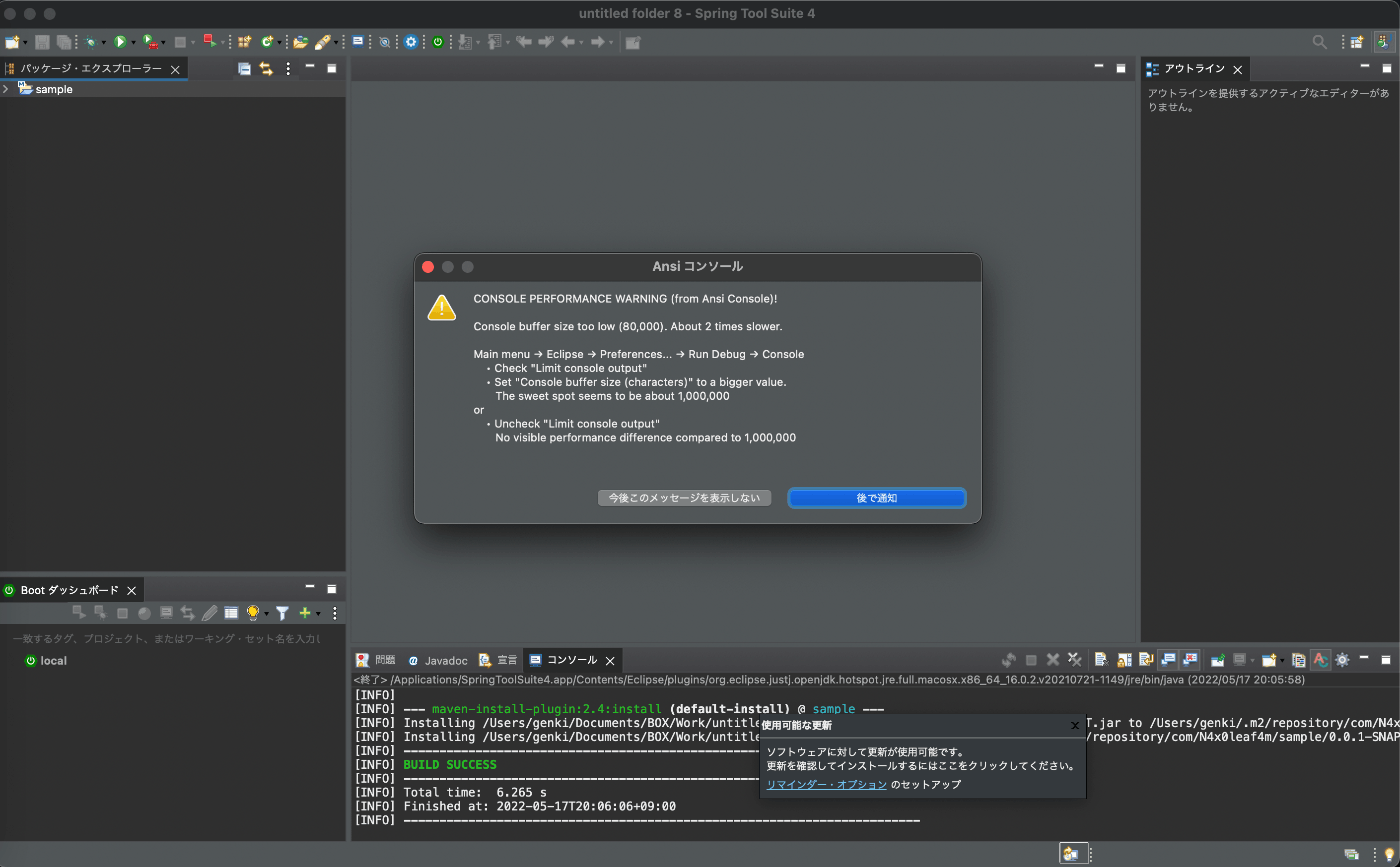
Task: Select the local entry in Boot Dashboard
Action: (46, 661)
